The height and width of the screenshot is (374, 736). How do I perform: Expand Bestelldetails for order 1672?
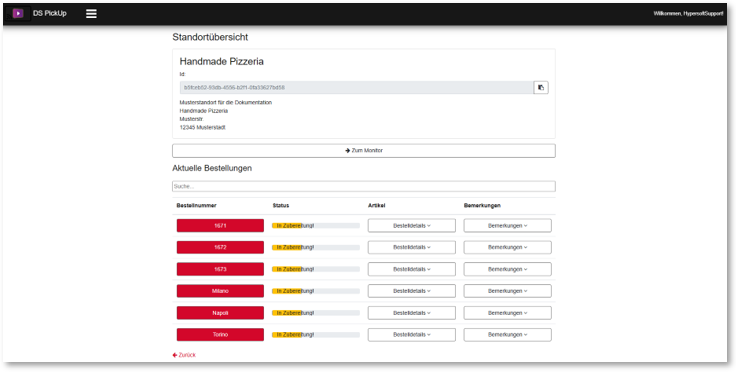point(412,247)
